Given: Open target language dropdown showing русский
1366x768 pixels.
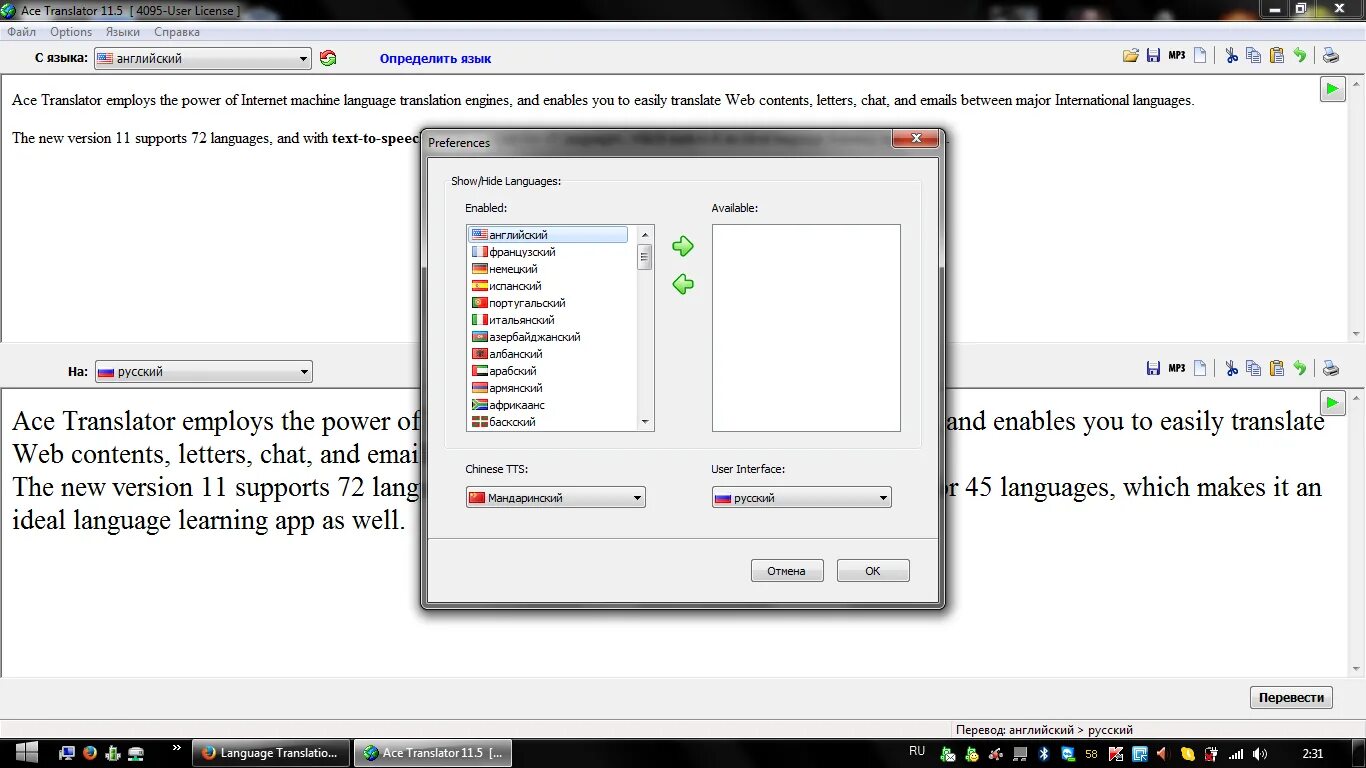Looking at the screenshot, I should (204, 372).
